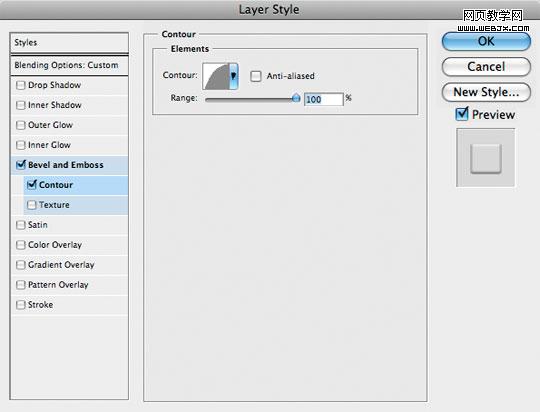Uncheck the Contour checkbox in styles list
Image resolution: width=540 pixels, height=412 pixels.
coord(32,185)
